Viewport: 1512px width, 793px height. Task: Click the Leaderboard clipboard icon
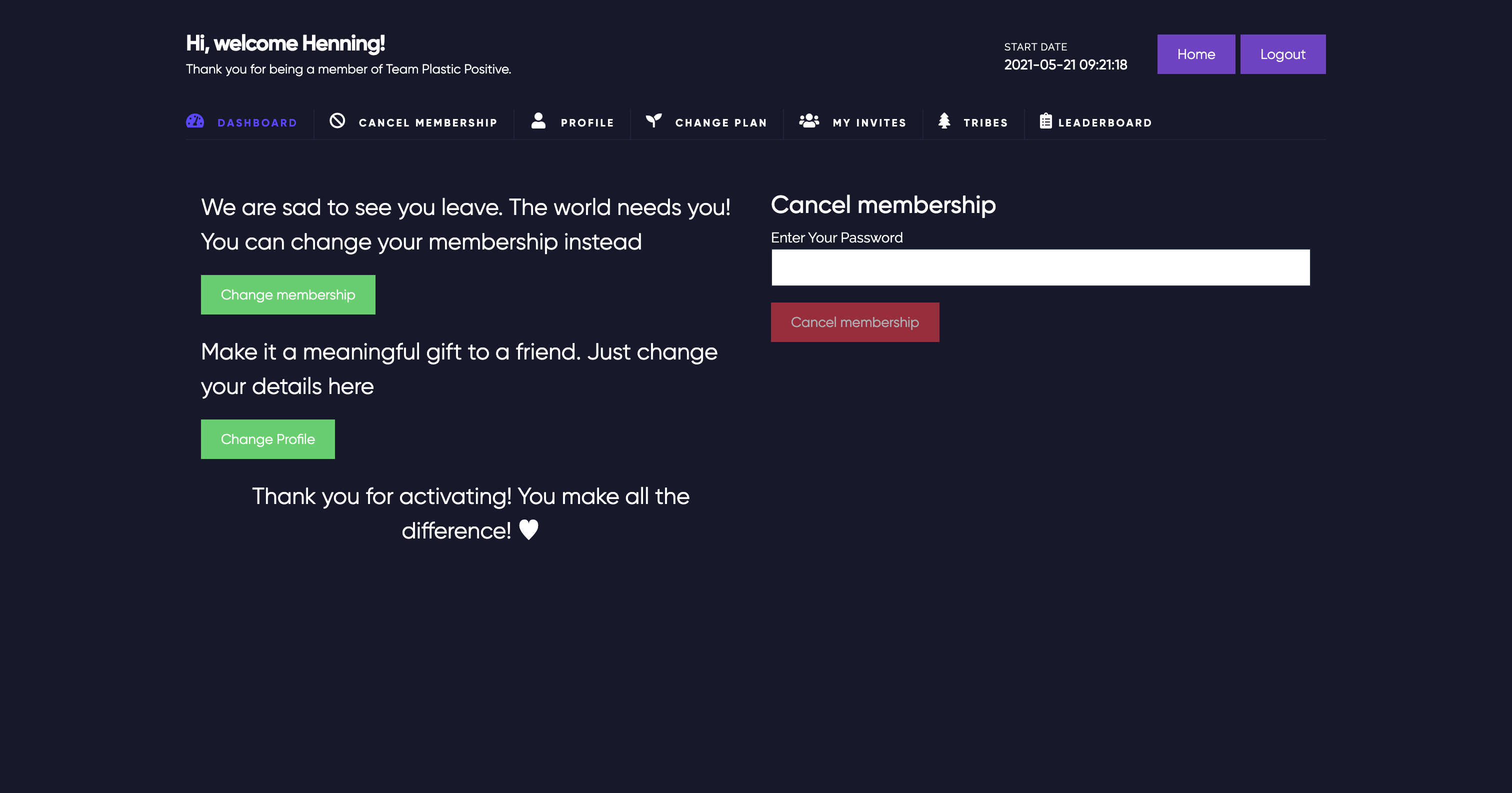point(1045,120)
